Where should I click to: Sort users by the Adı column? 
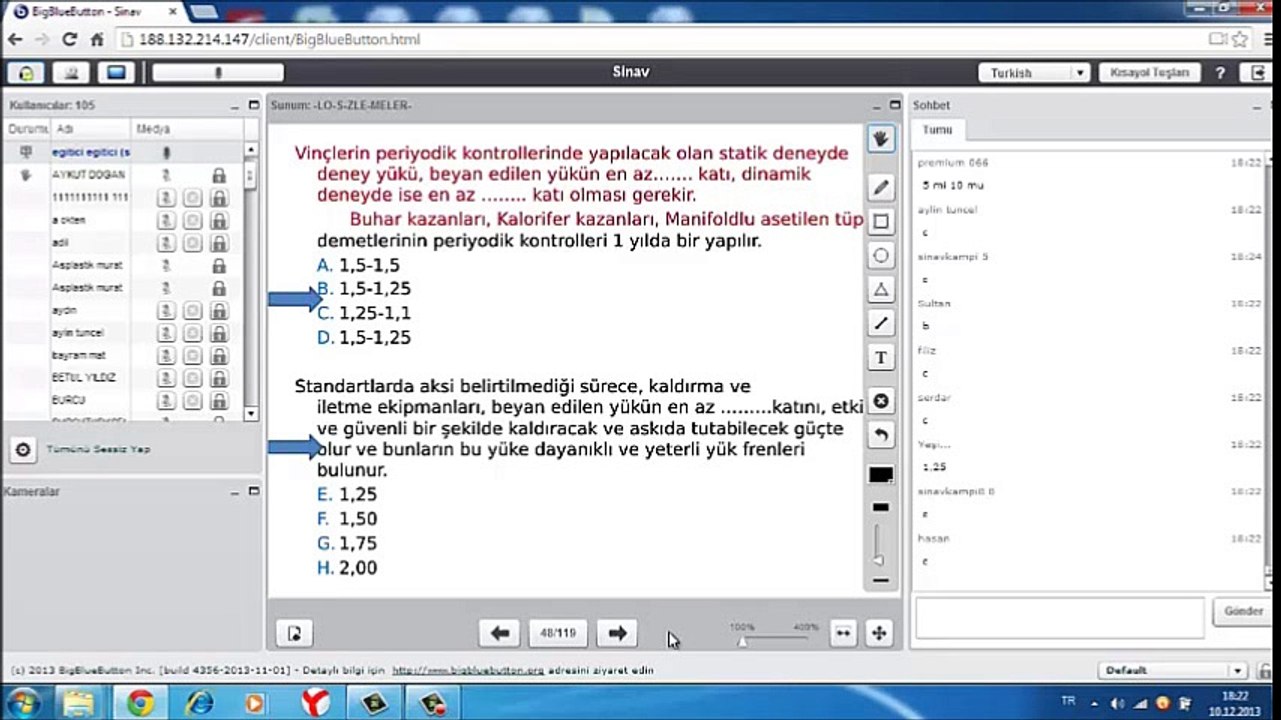(x=90, y=129)
